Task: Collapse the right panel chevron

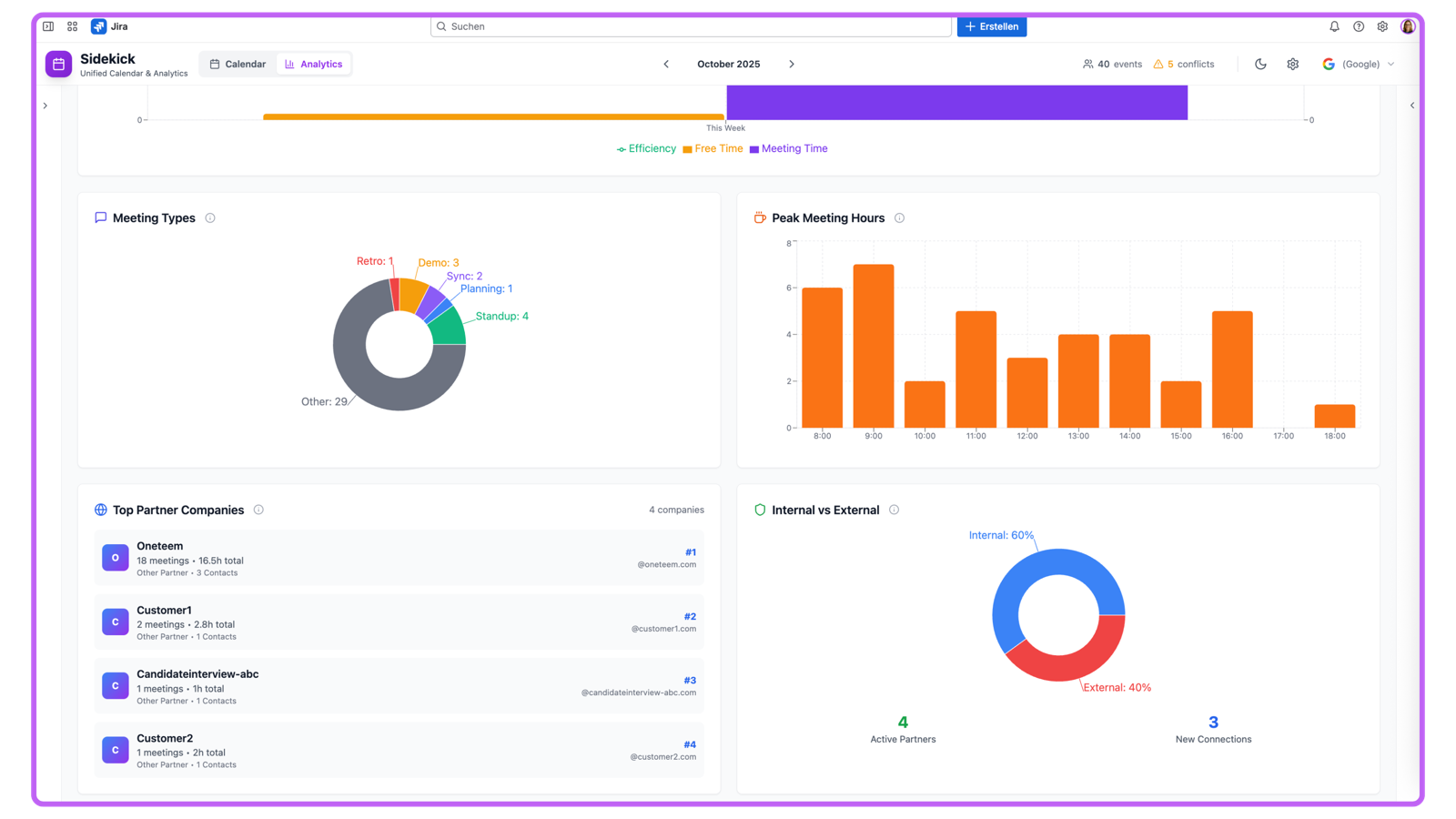Action: tap(1412, 106)
